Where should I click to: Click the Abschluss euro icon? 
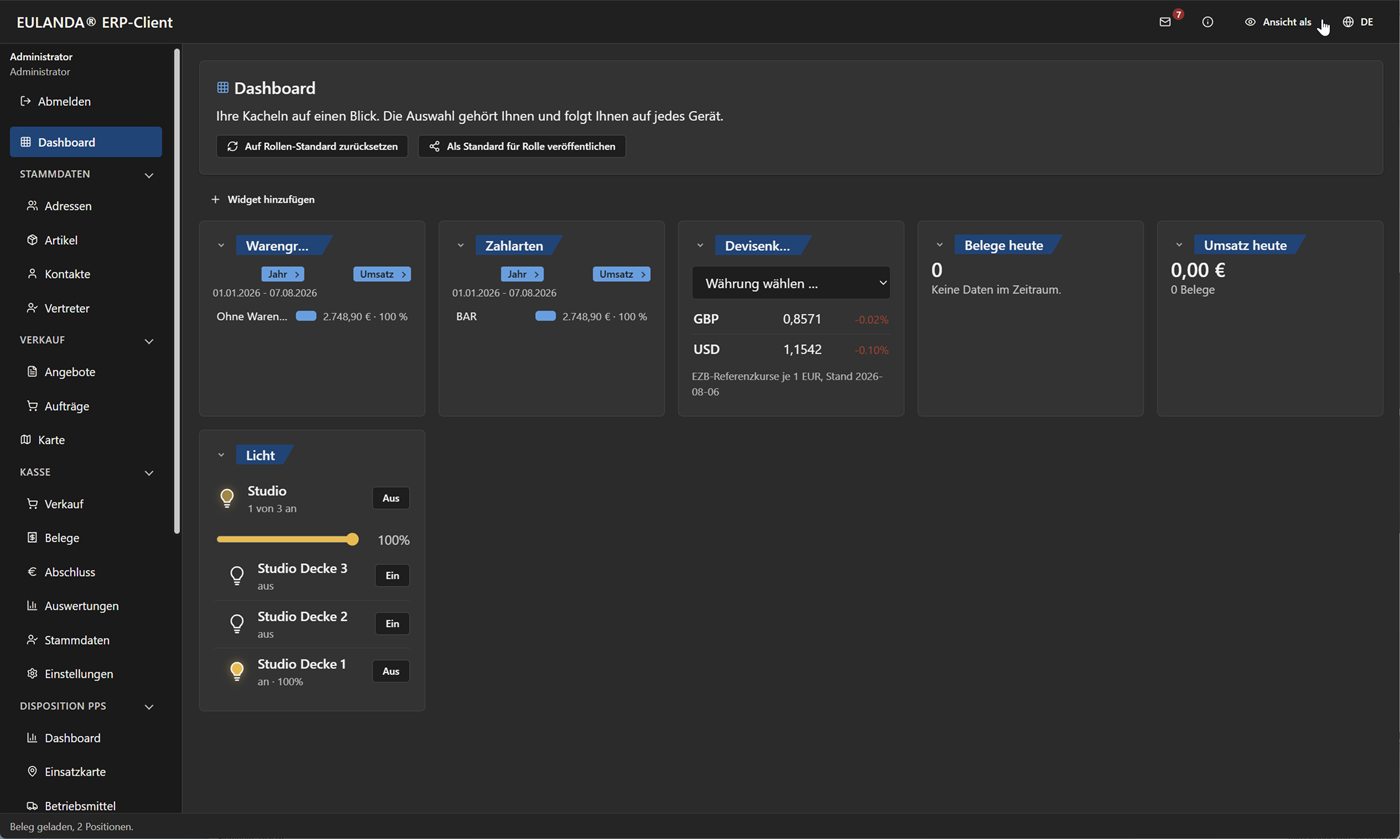tap(32, 572)
